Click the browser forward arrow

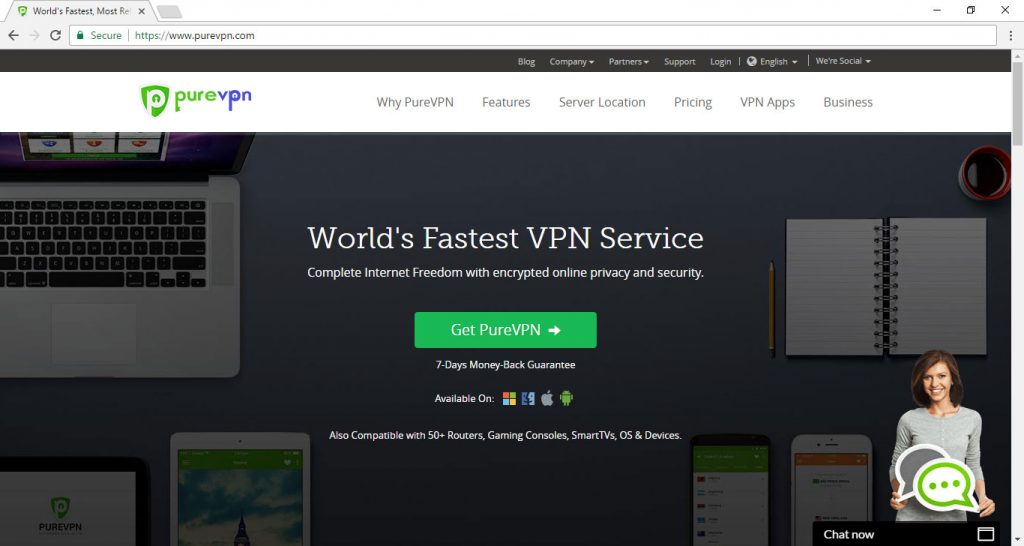(35, 35)
